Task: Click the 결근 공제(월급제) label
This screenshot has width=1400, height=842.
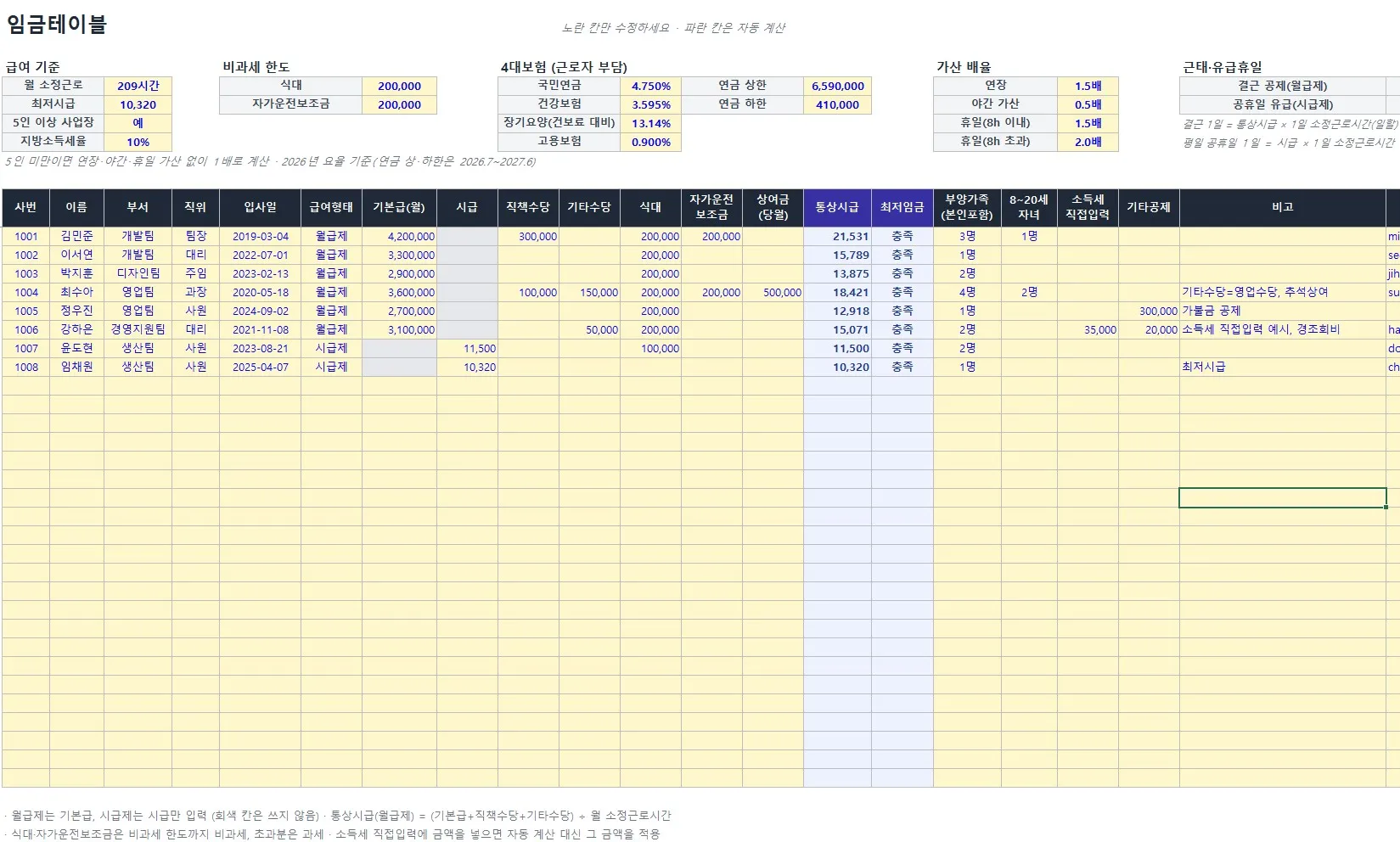Action: [1282, 86]
